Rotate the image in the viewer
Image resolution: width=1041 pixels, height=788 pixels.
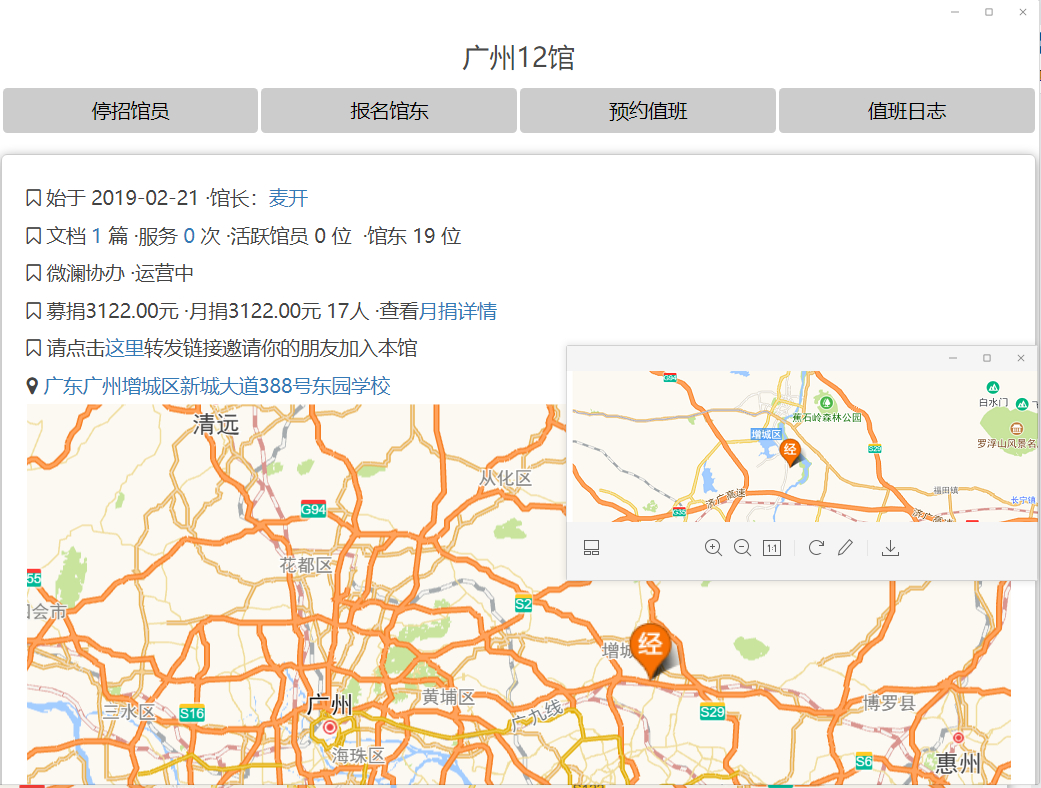click(x=816, y=548)
